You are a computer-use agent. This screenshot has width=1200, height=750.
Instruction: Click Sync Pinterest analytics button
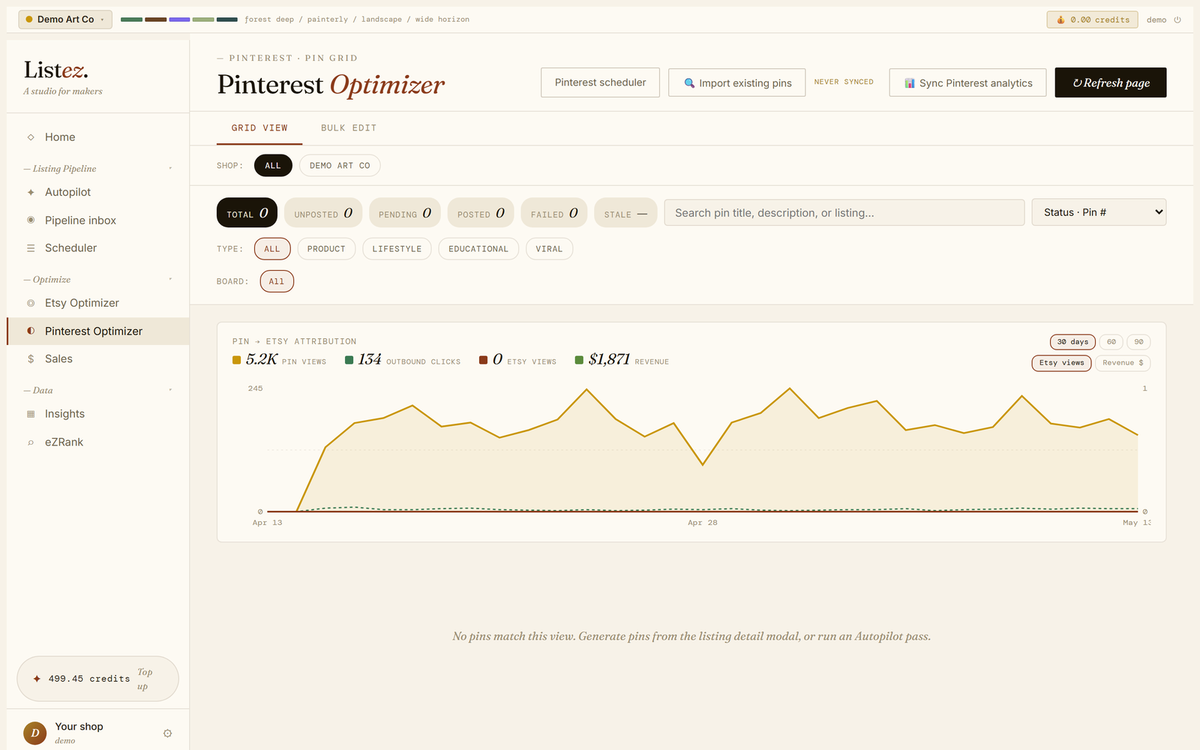pos(968,83)
